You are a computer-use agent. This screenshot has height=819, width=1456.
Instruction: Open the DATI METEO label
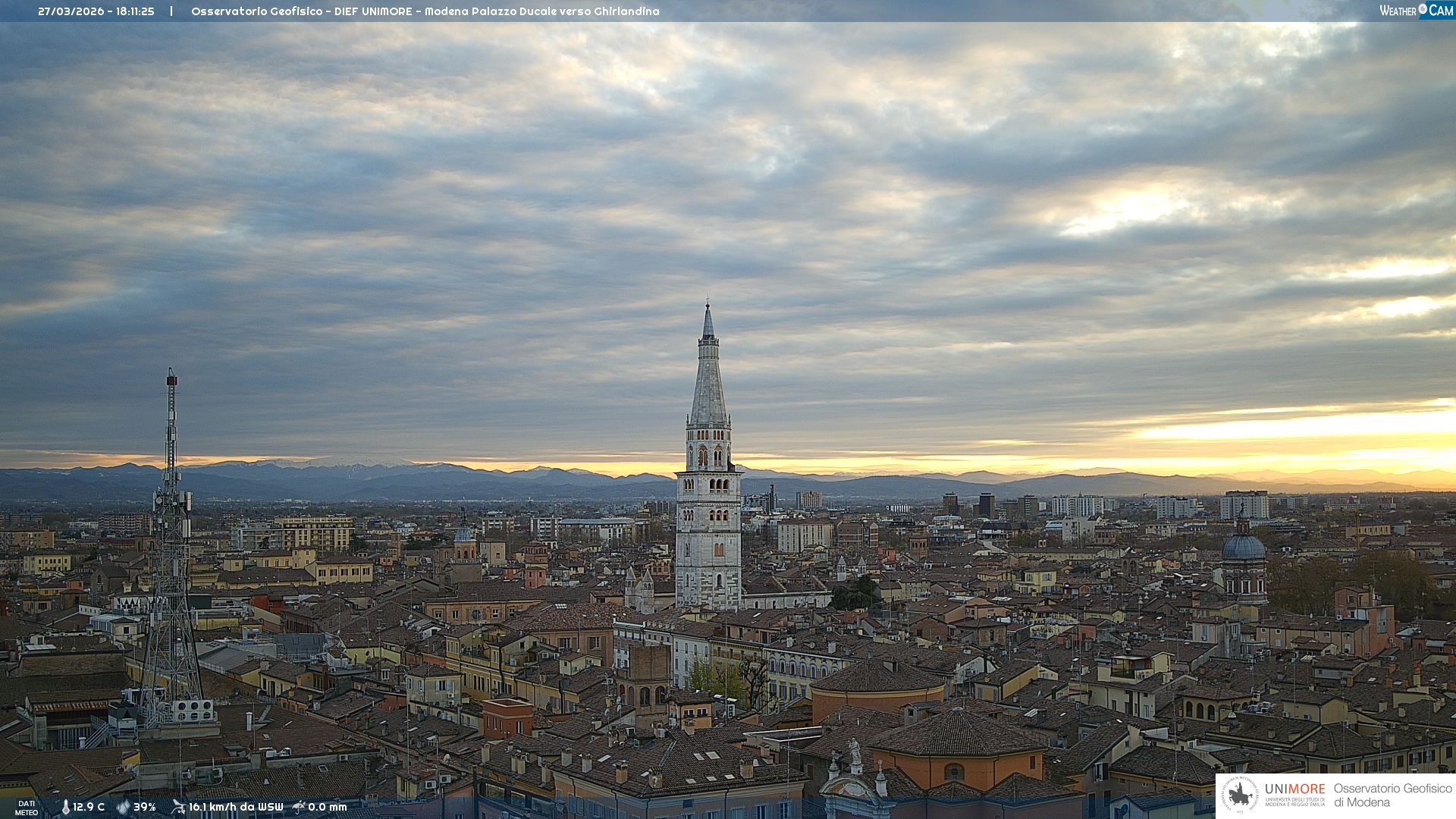tap(27, 808)
